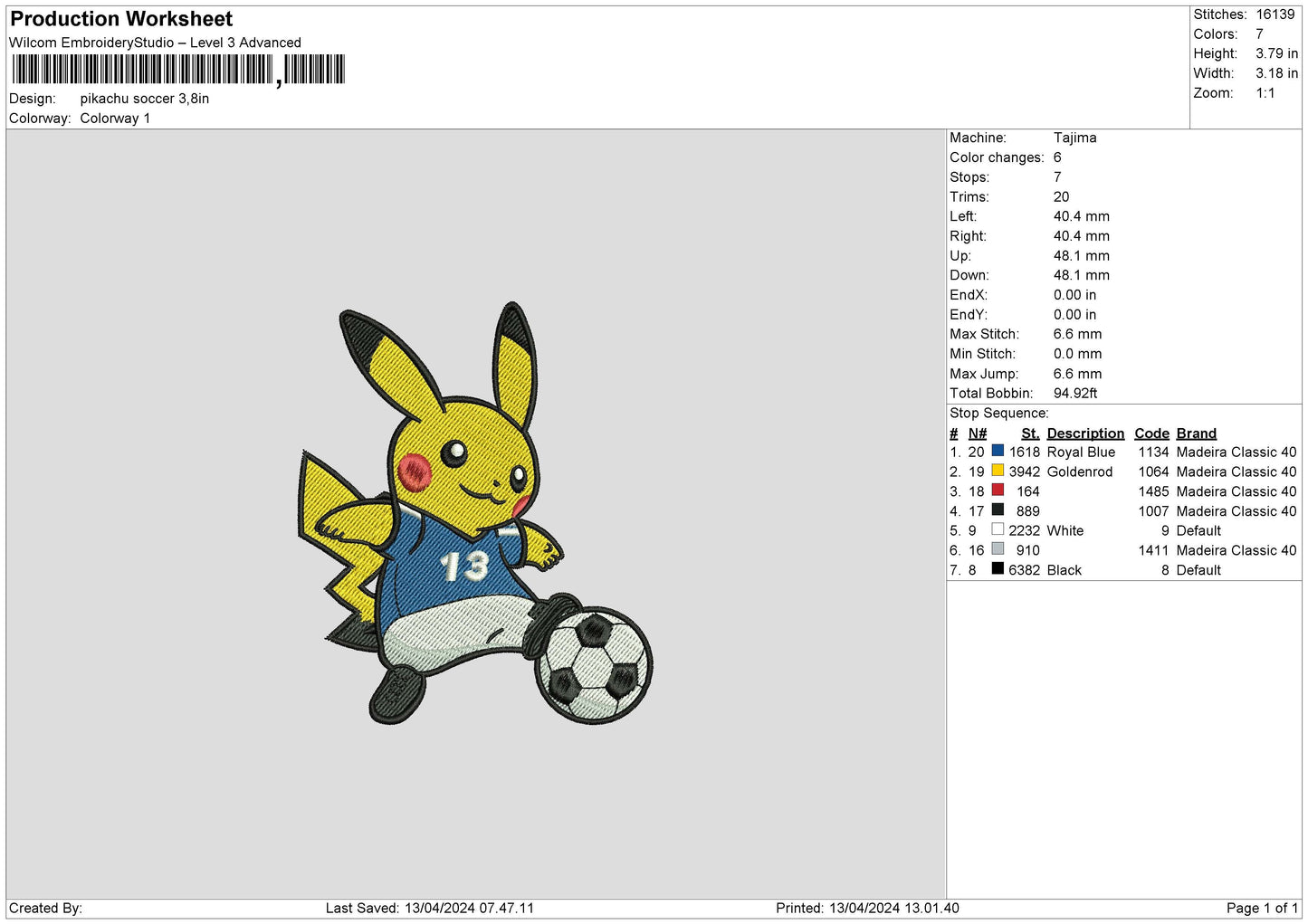Screen dimensions: 1308x924
Task: Click stitch count 3942 in row 2
Action: 1025,472
